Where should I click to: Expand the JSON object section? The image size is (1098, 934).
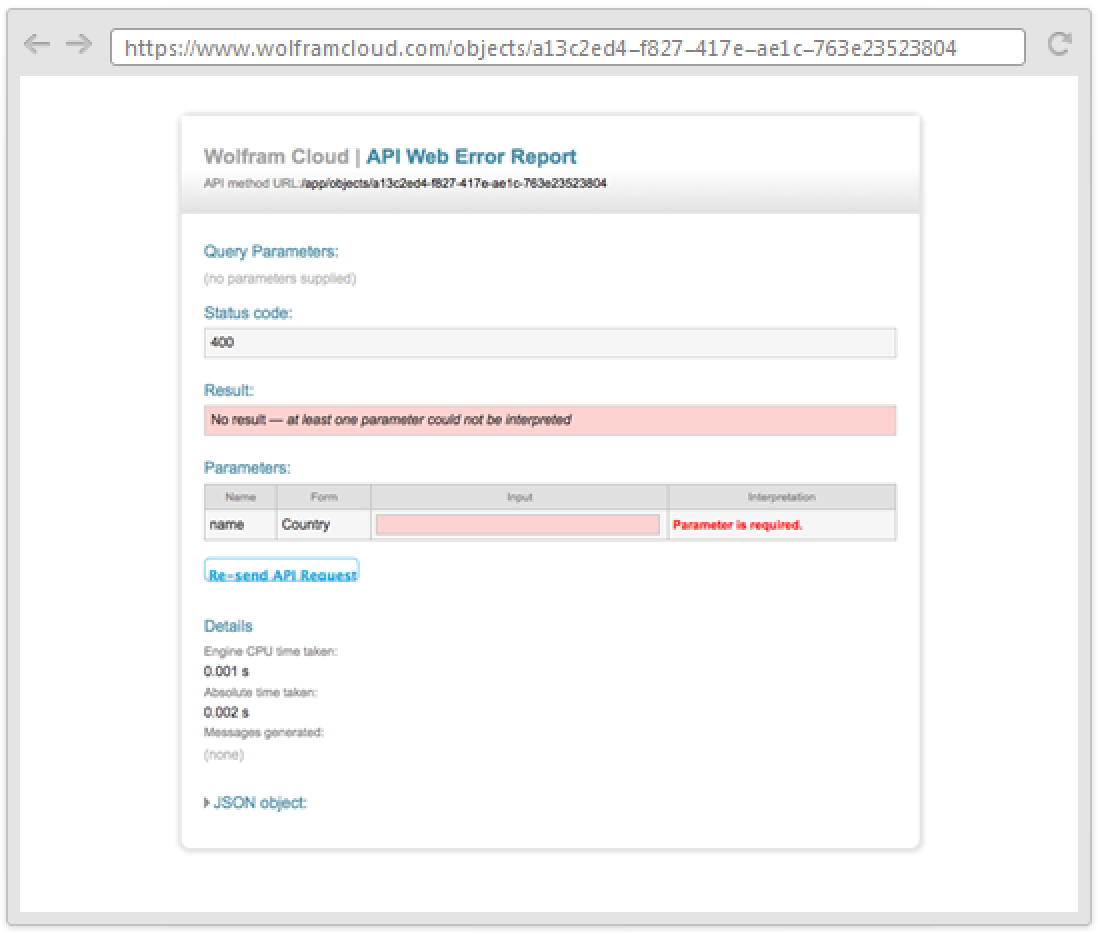255,802
